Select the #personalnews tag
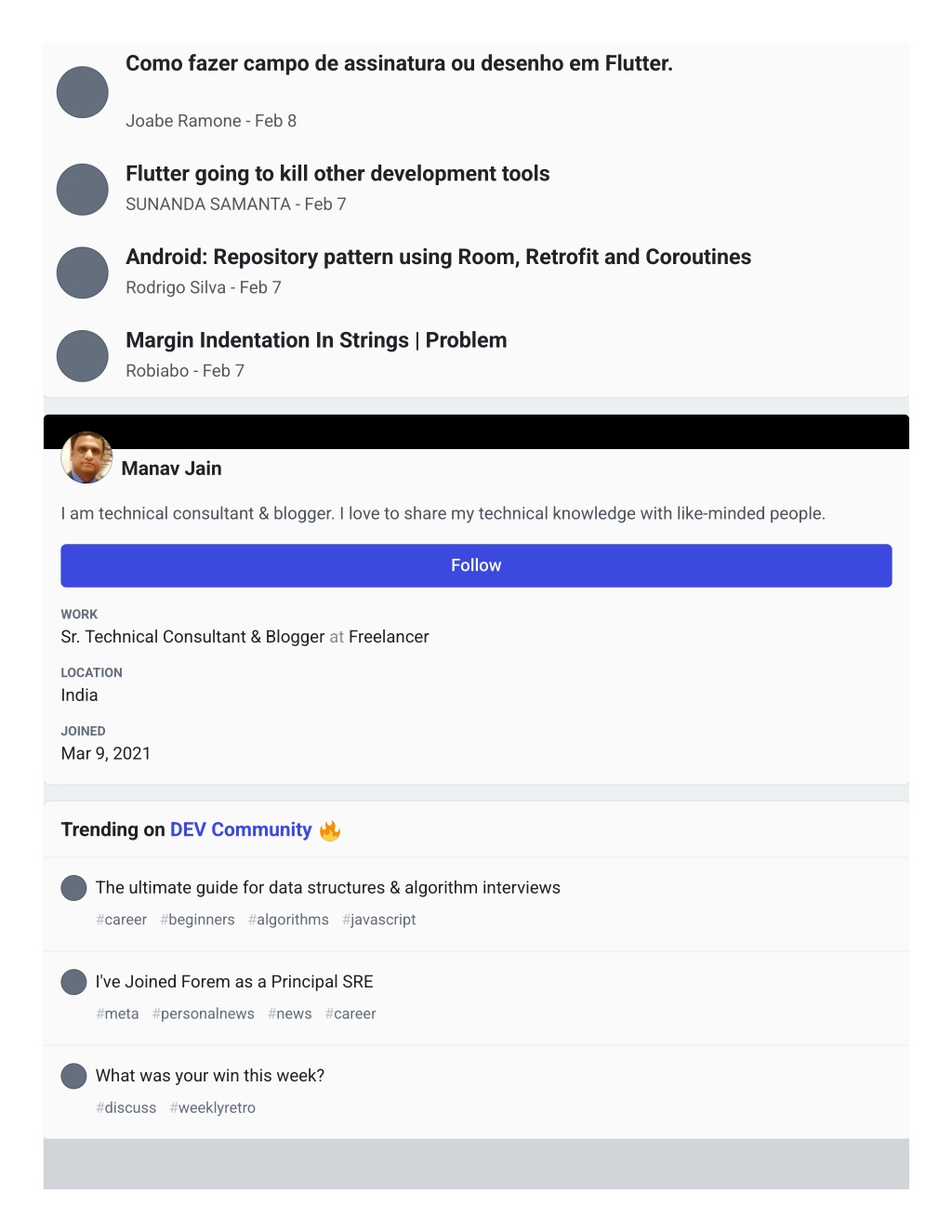952x1232 pixels. coord(203,1013)
